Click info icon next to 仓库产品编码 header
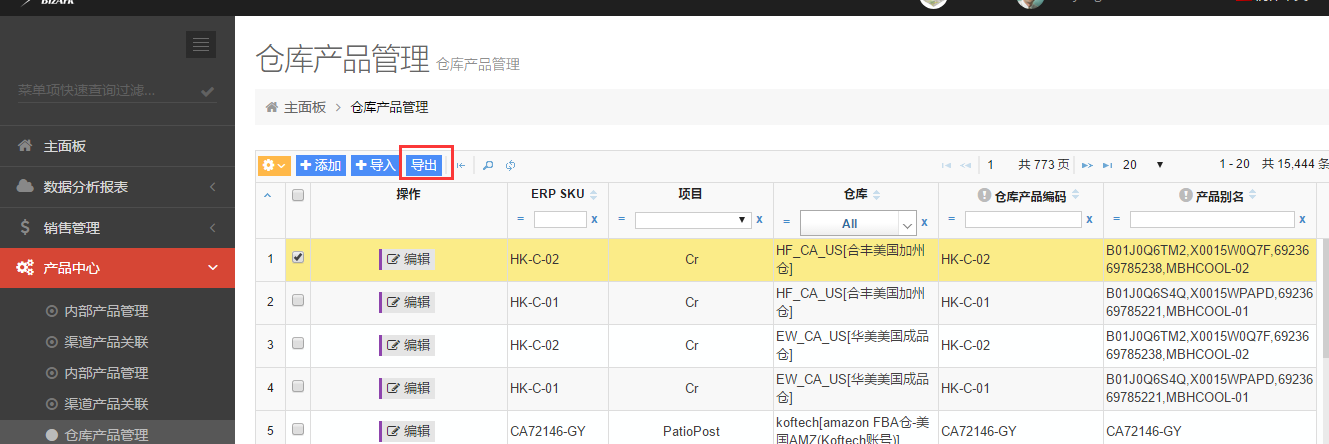 point(984,196)
